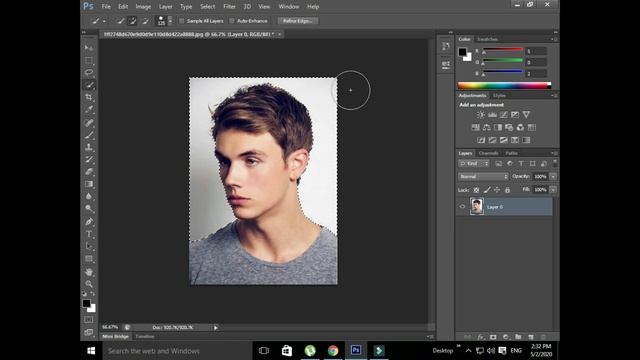Click the foreground color swatch in toolbox
640x360 pixels.
tap(86, 303)
